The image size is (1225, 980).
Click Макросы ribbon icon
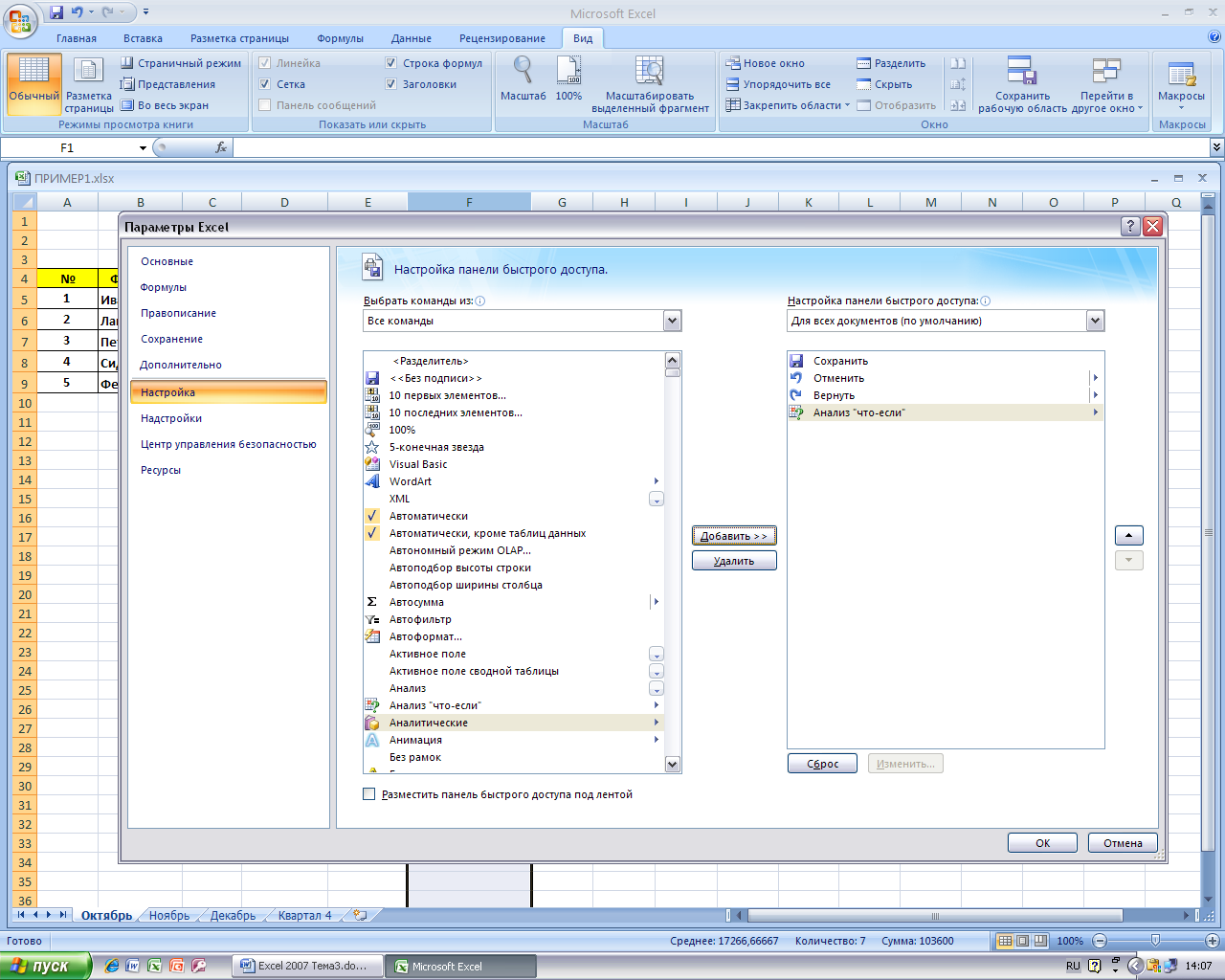tap(1181, 73)
